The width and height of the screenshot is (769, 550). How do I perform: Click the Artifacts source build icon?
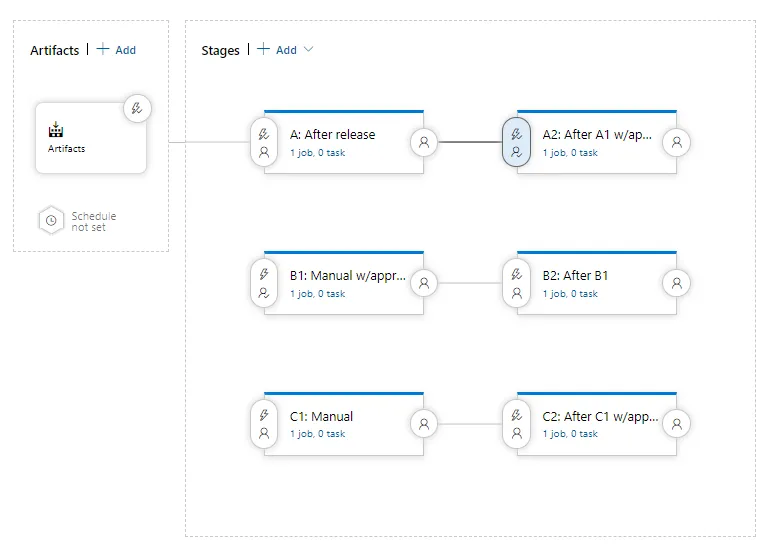(55, 131)
